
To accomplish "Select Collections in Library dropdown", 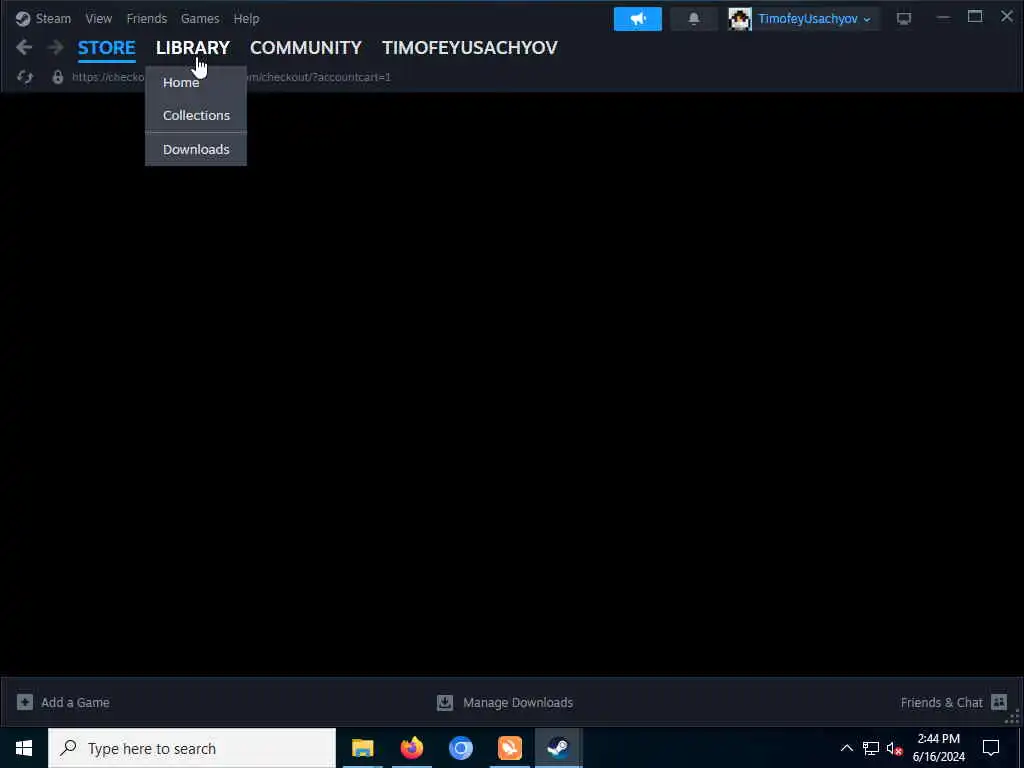I will click(196, 115).
